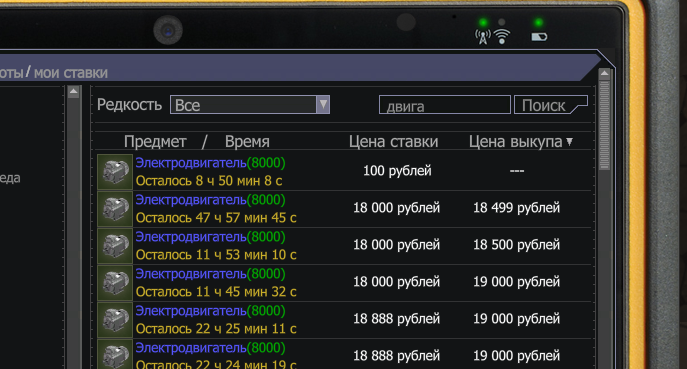Click right scrollbar up arrow
This screenshot has height=369, width=687.
pos(605,73)
